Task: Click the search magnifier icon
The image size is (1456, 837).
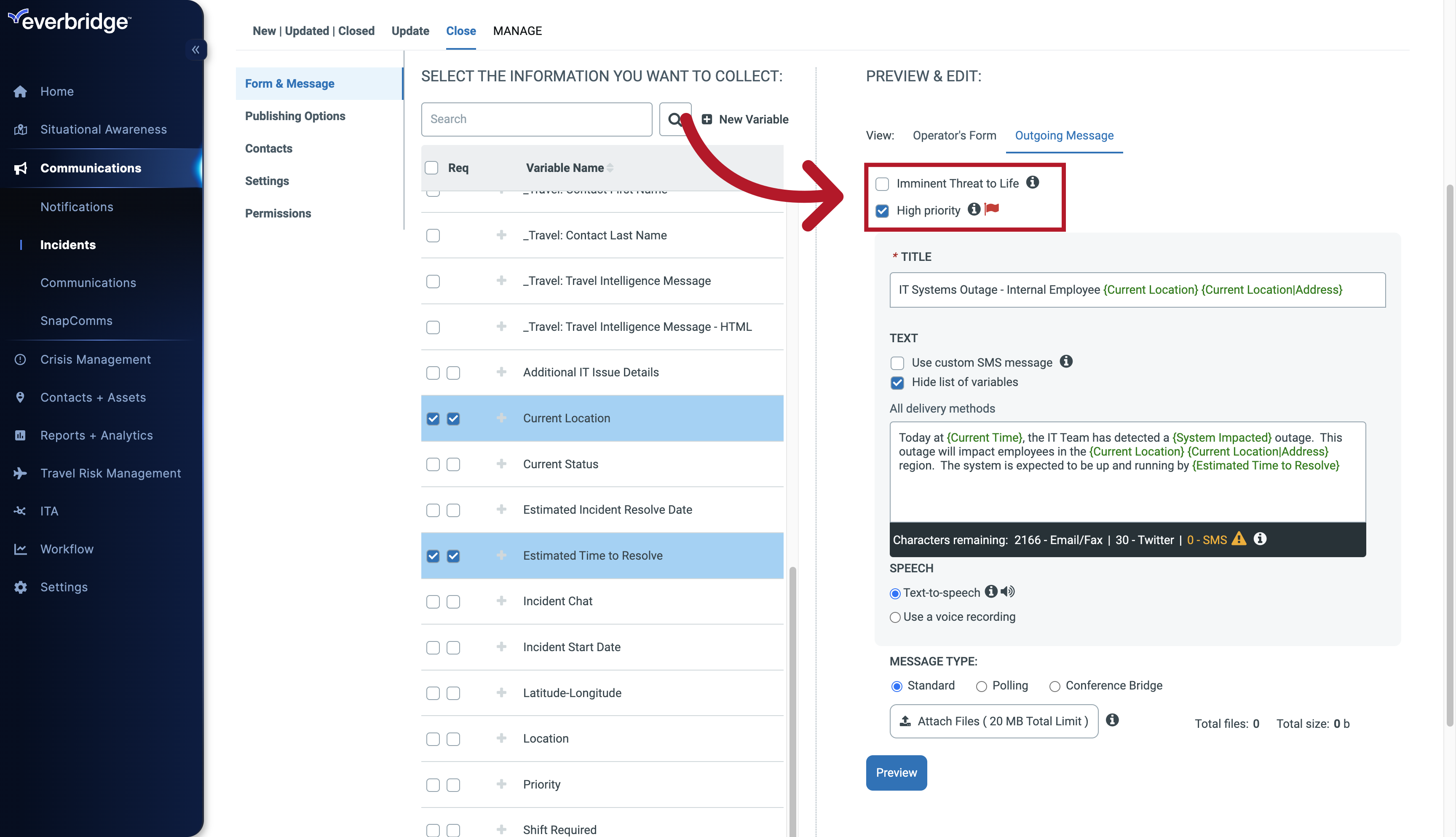Action: tap(675, 119)
